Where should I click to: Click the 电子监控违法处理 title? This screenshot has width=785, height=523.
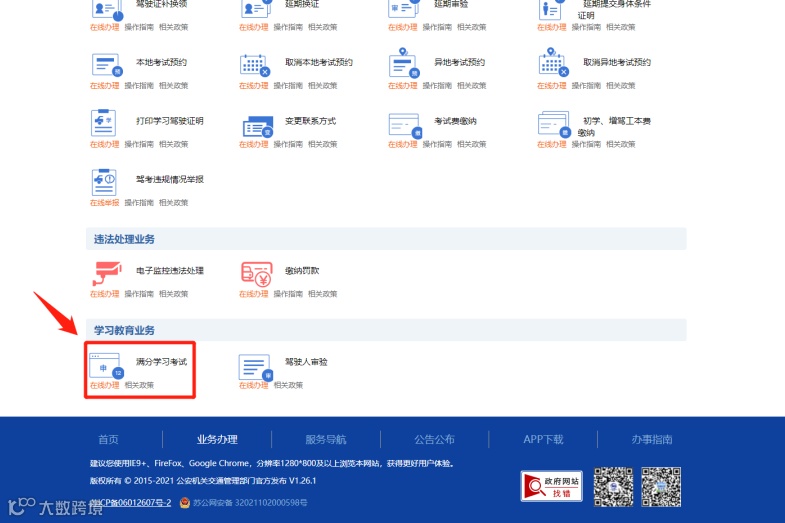[x=170, y=270]
